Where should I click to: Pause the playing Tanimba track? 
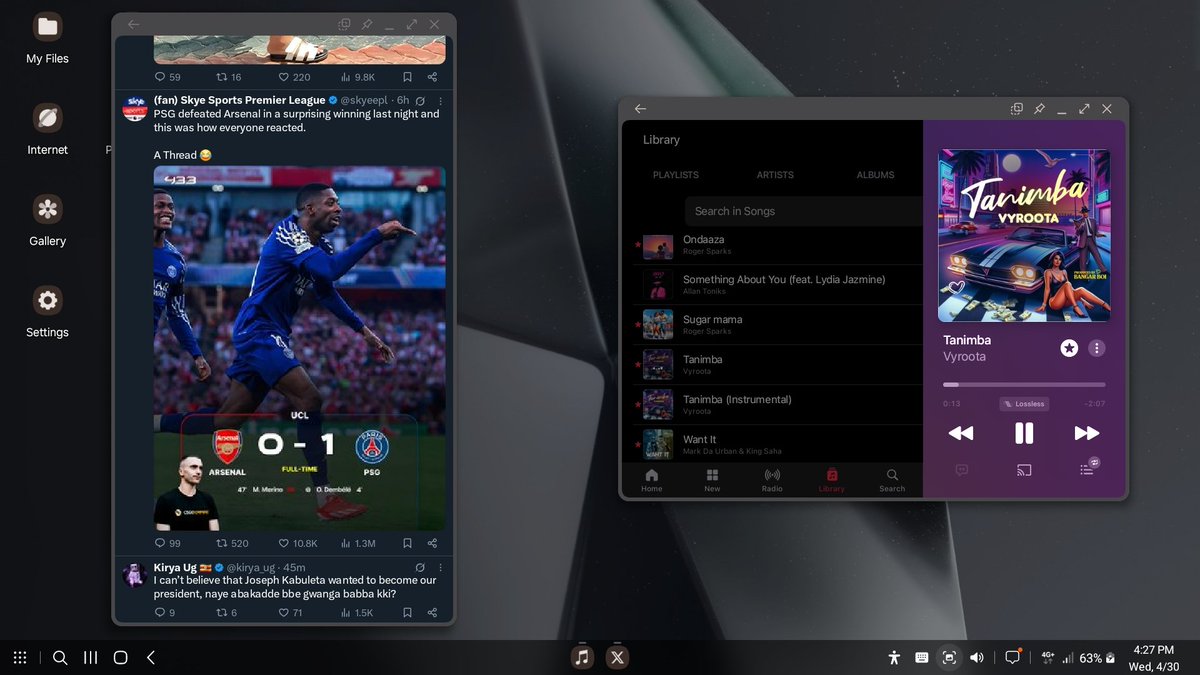[1024, 433]
